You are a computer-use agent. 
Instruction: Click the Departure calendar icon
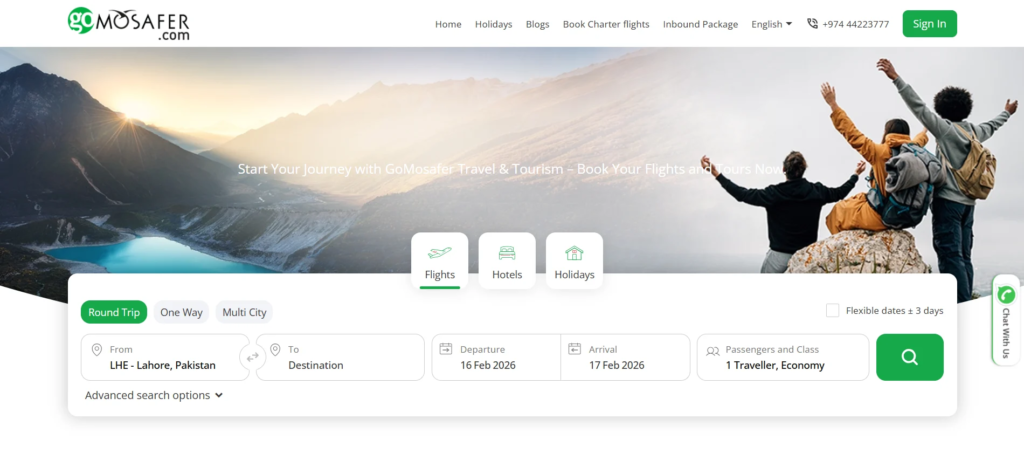(x=445, y=349)
